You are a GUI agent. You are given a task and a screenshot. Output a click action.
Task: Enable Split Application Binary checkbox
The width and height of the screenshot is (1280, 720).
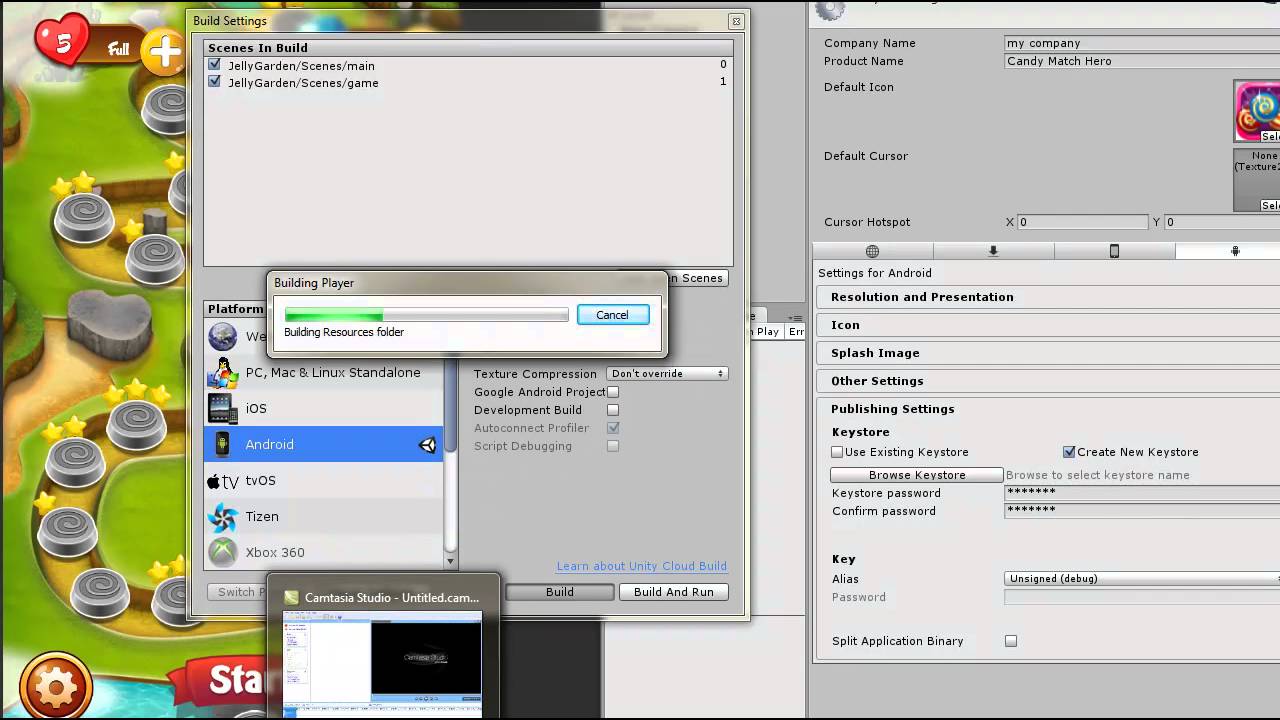[1011, 641]
